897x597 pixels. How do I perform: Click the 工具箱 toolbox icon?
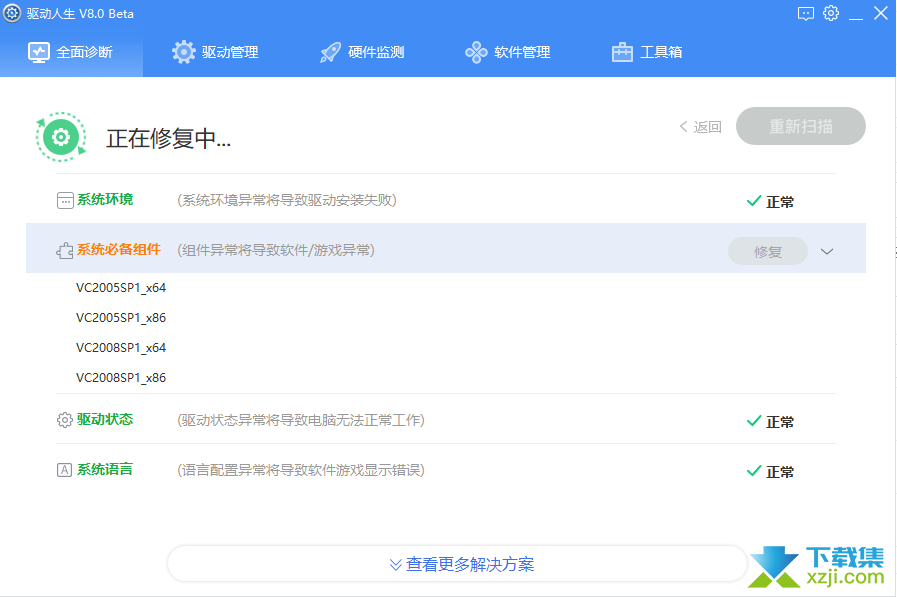(622, 52)
